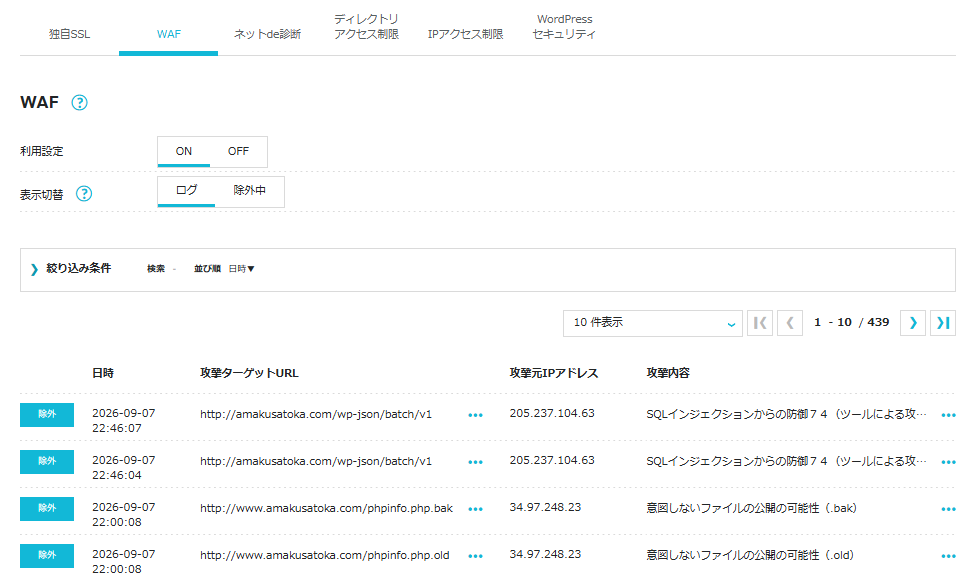Click the 1 - 10 / 439 page counter
The width and height of the screenshot is (972, 581).
click(851, 322)
